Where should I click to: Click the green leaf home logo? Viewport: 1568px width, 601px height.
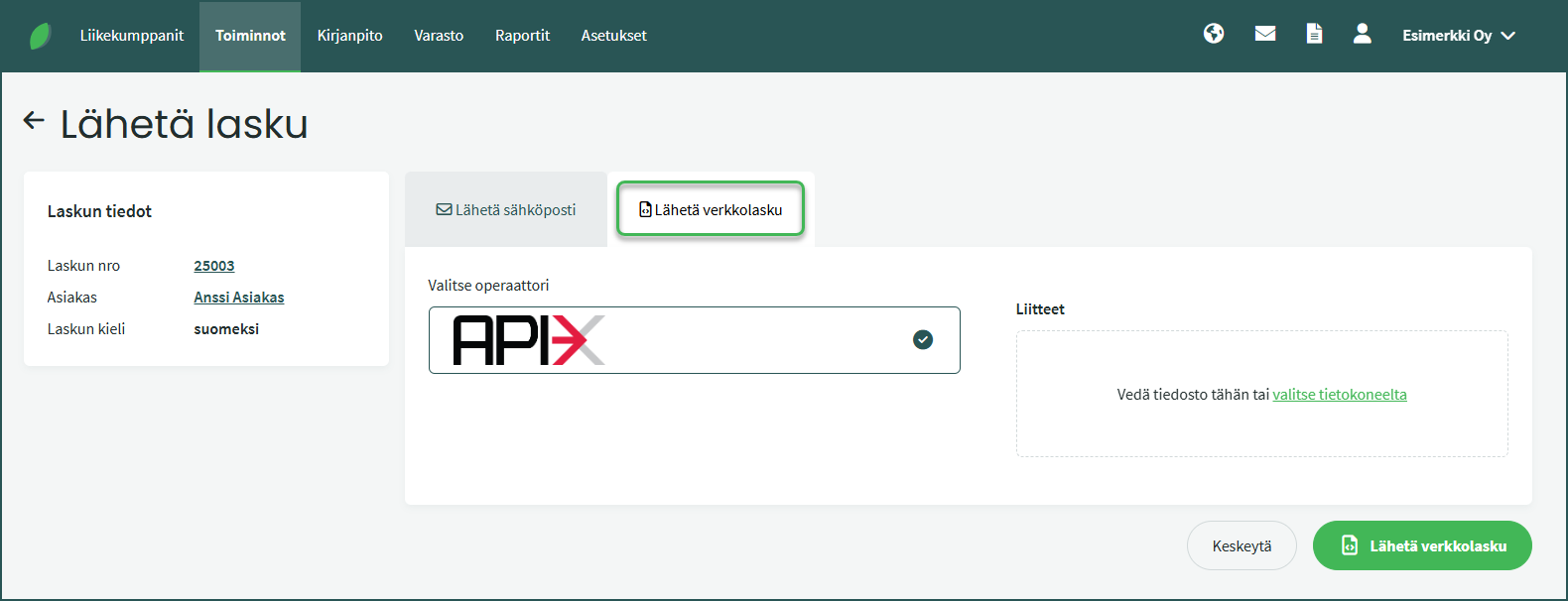tap(40, 37)
